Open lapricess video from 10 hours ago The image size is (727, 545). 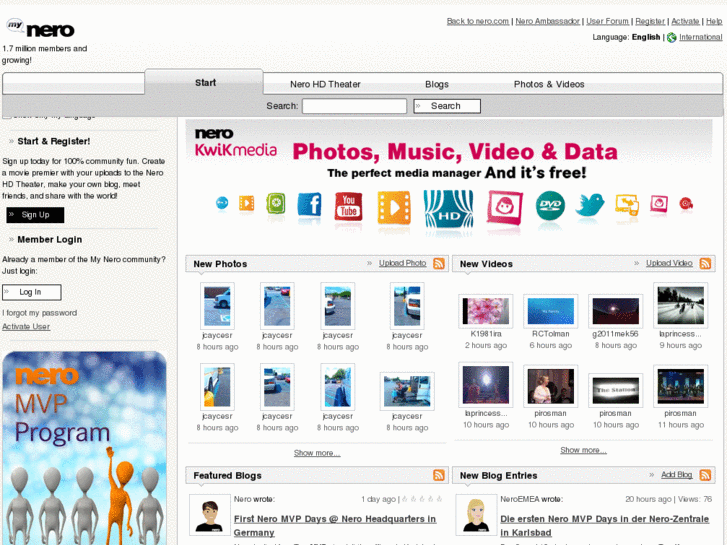[x=485, y=385]
